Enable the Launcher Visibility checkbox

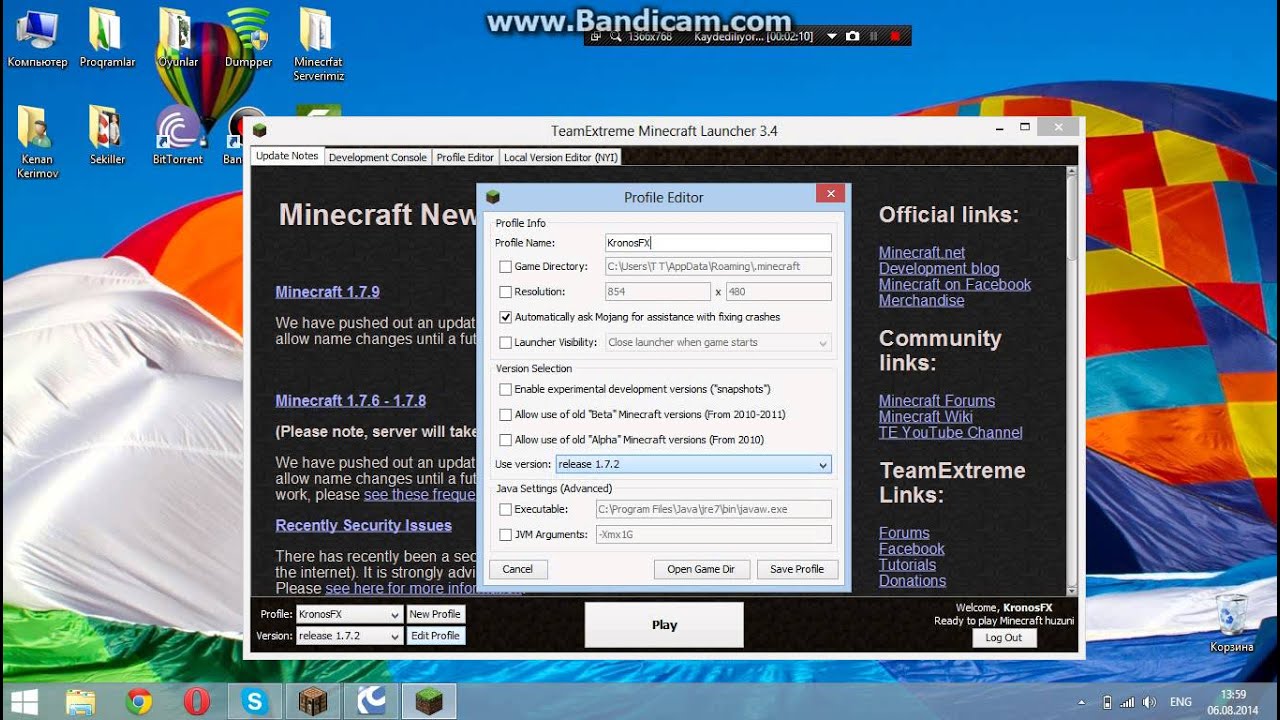tap(505, 342)
